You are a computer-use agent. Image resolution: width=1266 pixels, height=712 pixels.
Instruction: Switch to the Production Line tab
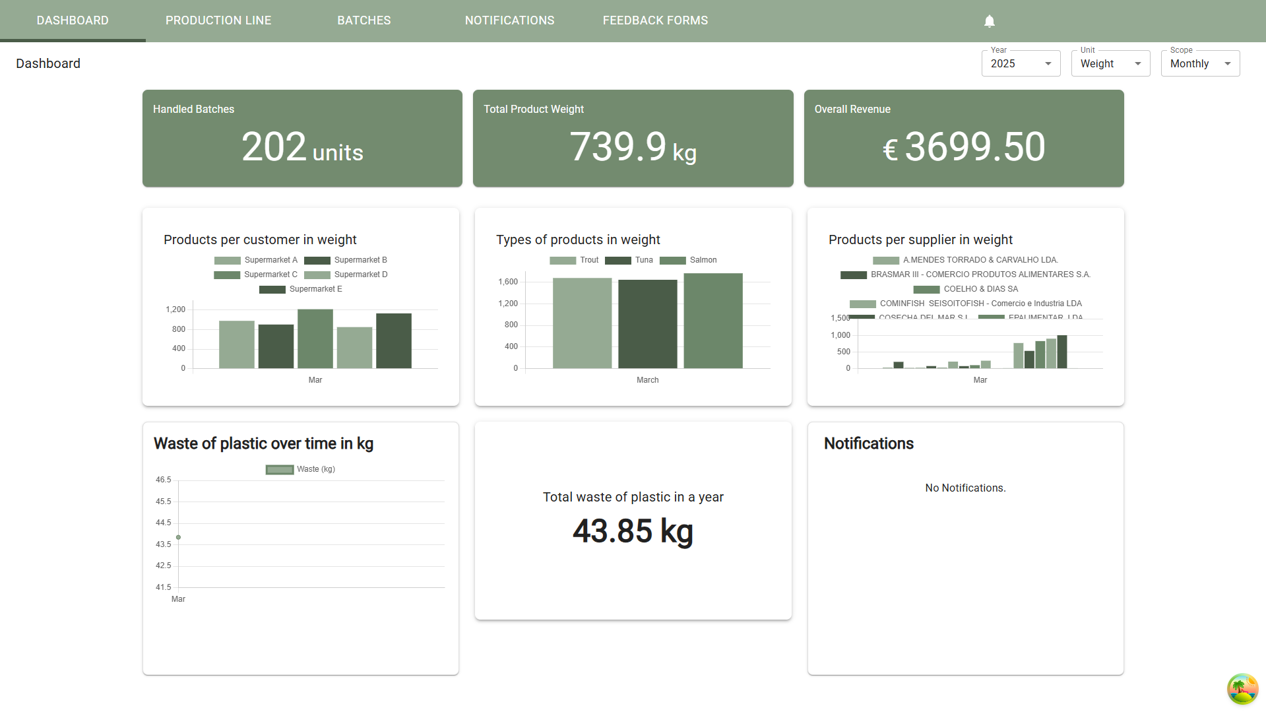pyautogui.click(x=218, y=21)
